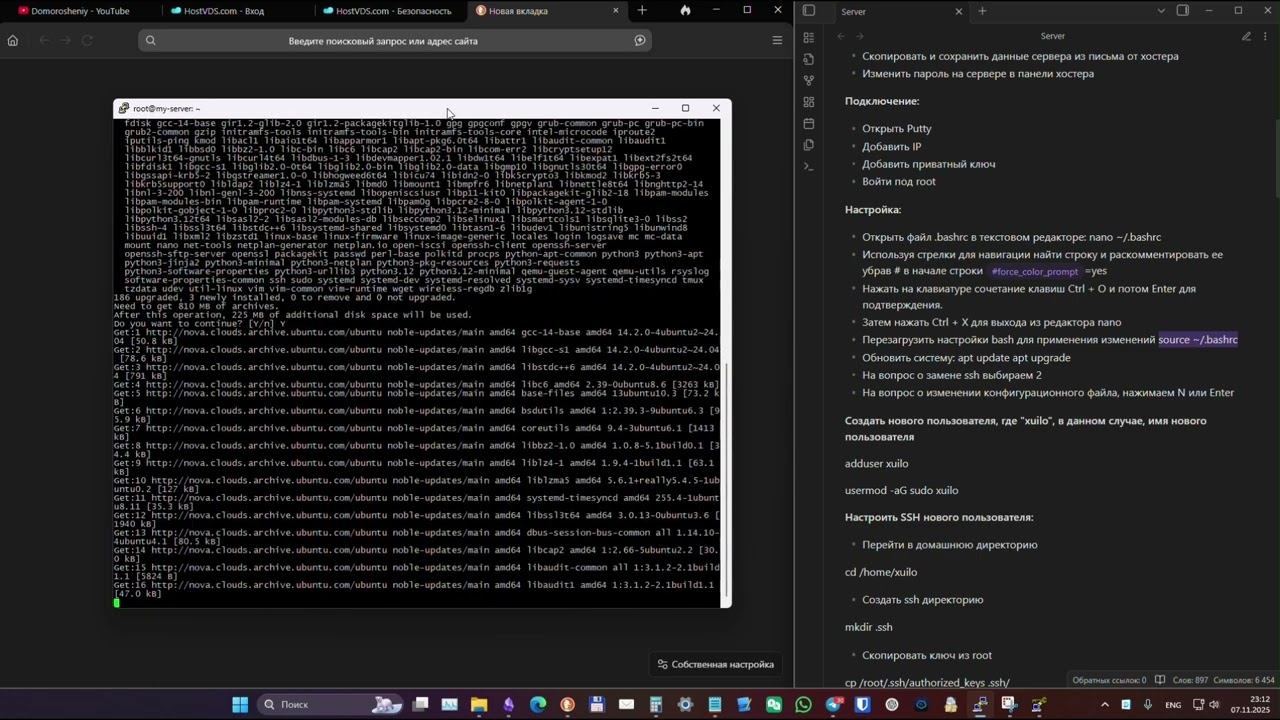The image size is (1280, 720).
Task: Open Windows Start menu
Action: pyautogui.click(x=240, y=705)
